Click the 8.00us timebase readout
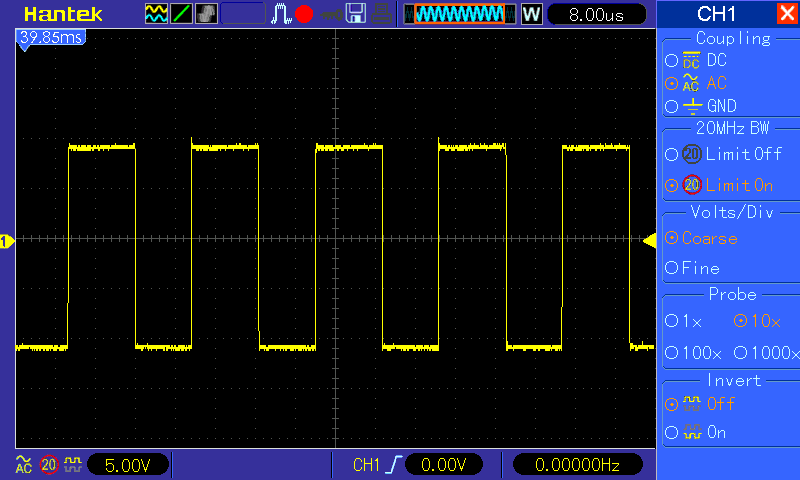This screenshot has height=480, width=800. pyautogui.click(x=596, y=15)
